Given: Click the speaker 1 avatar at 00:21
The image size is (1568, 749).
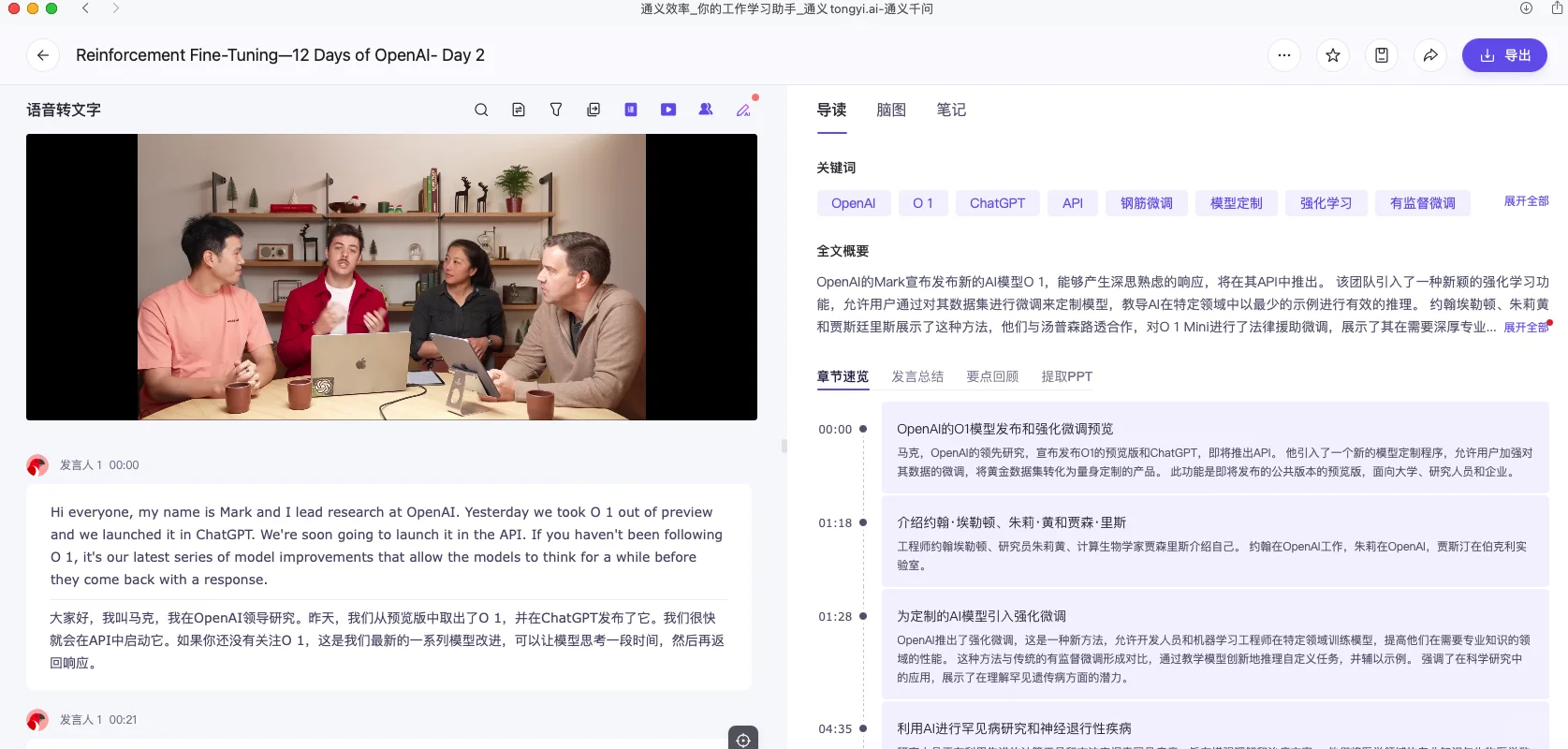Looking at the screenshot, I should click(x=37, y=720).
